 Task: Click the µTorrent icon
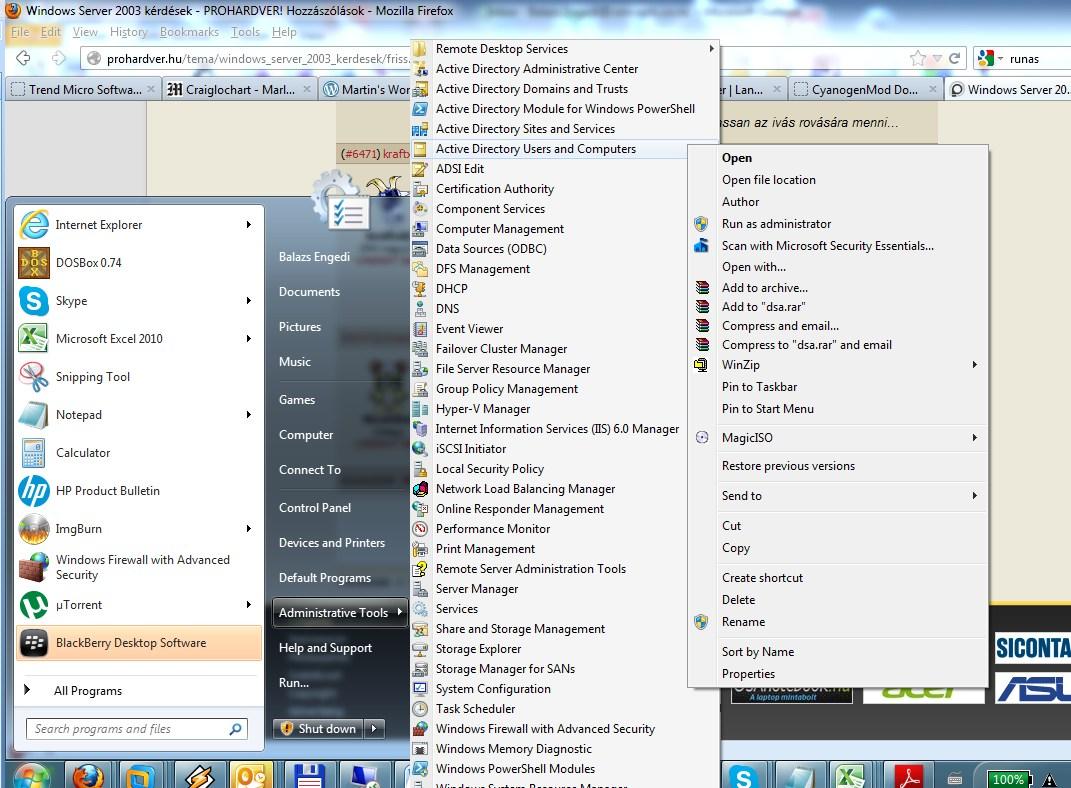click(34, 605)
